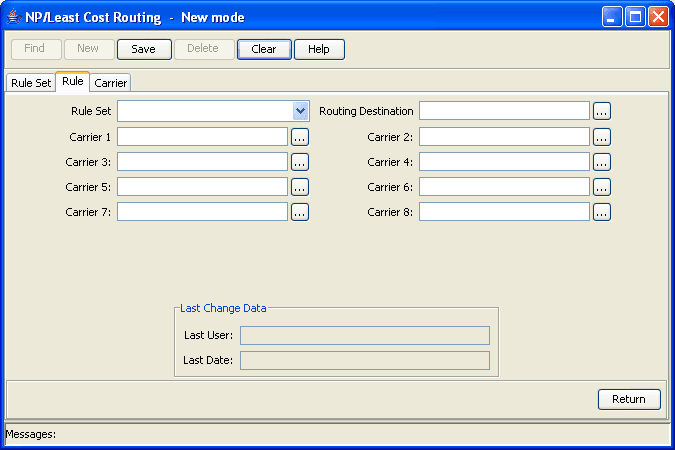Close the NP/Least Cost Routing window
Screen dimensions: 675x450
point(658,17)
